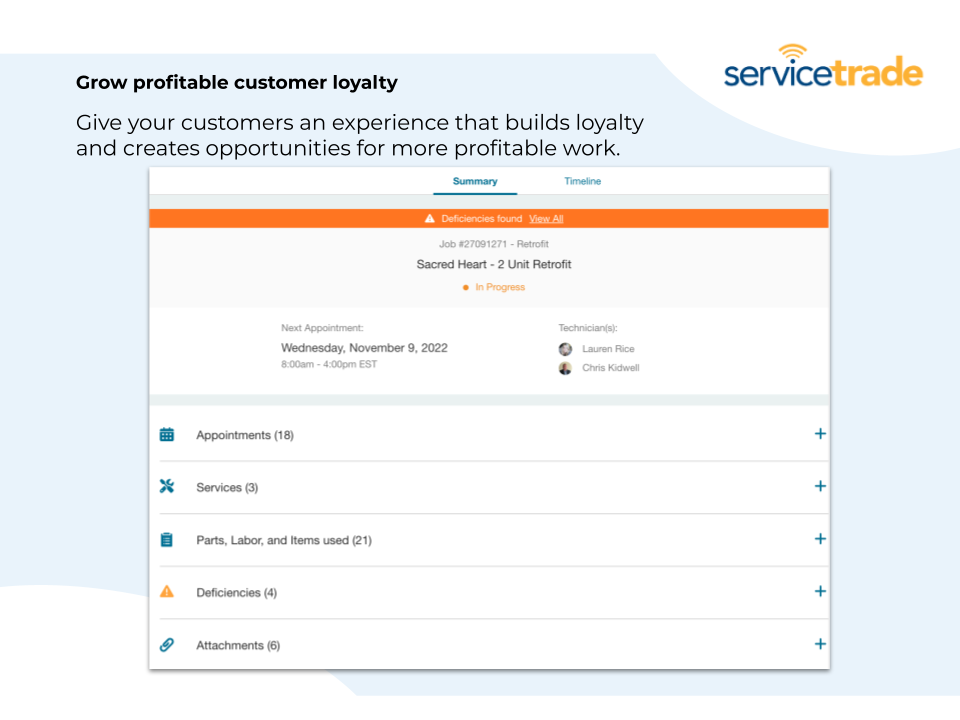Expand the Deficiencies (4) section
This screenshot has width=960, height=720.
click(820, 591)
